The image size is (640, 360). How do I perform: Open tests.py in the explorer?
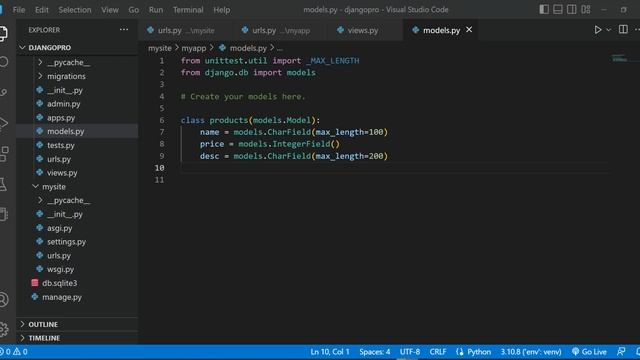pos(78,145)
